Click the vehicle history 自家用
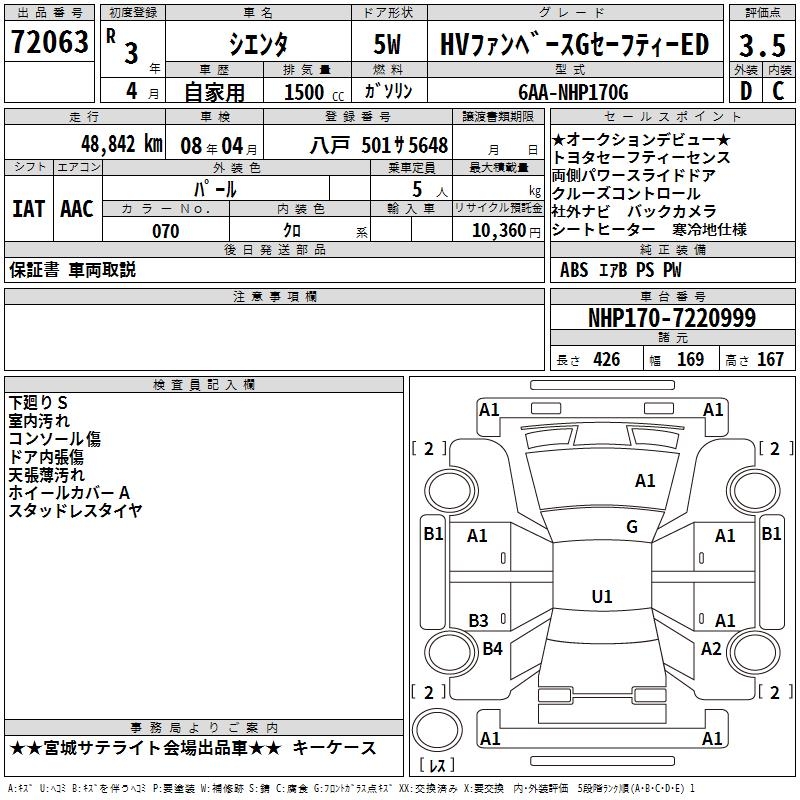This screenshot has width=800, height=800. (214, 92)
